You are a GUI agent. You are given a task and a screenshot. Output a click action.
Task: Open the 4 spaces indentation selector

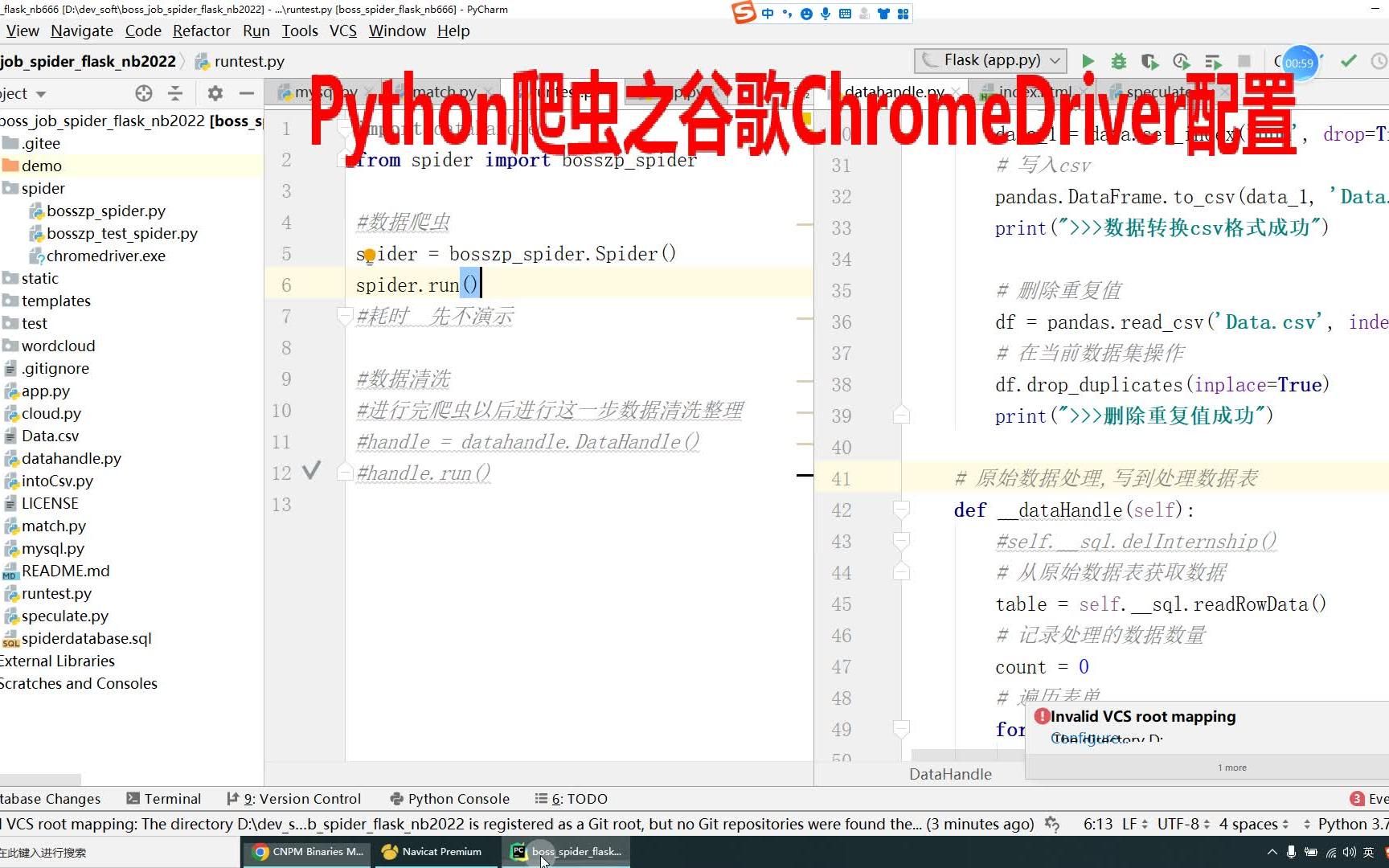tap(1253, 824)
